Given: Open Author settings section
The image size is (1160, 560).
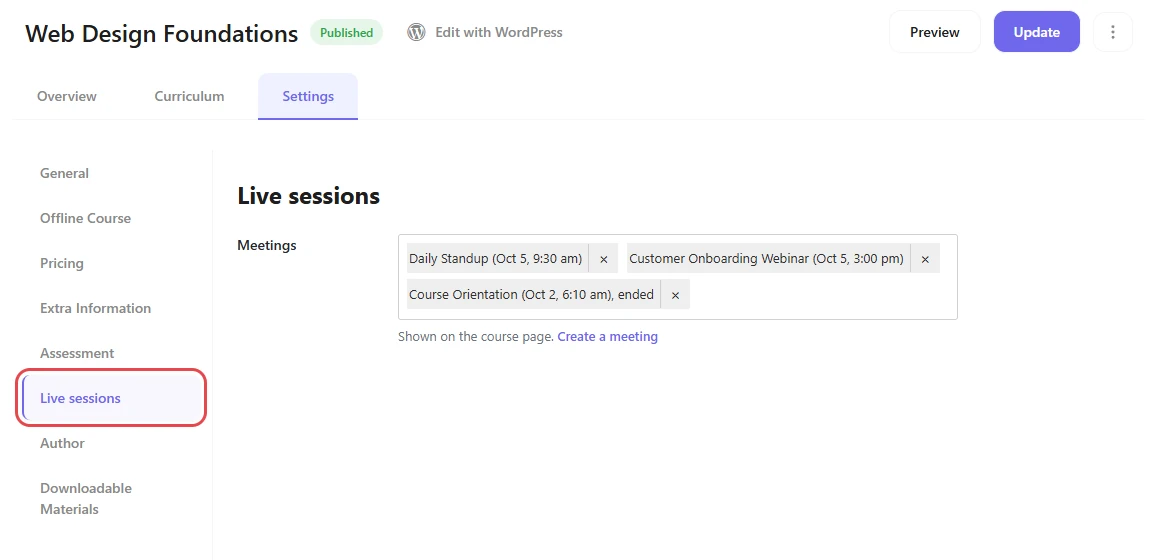Looking at the screenshot, I should click(x=62, y=443).
